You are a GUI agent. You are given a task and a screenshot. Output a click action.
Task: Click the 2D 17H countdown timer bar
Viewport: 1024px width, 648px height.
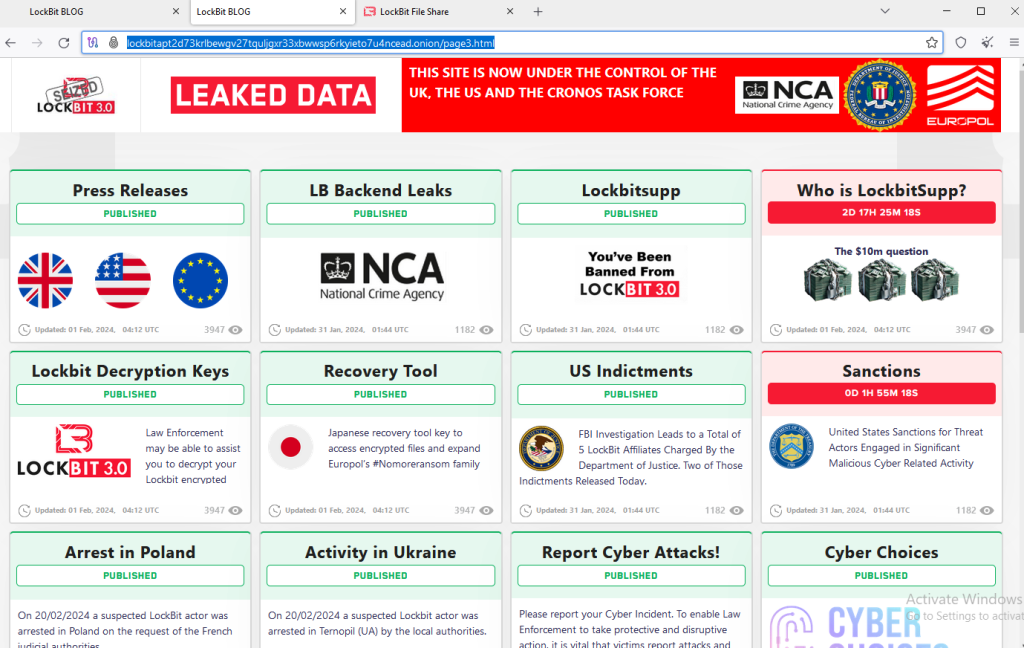pyautogui.click(x=881, y=212)
